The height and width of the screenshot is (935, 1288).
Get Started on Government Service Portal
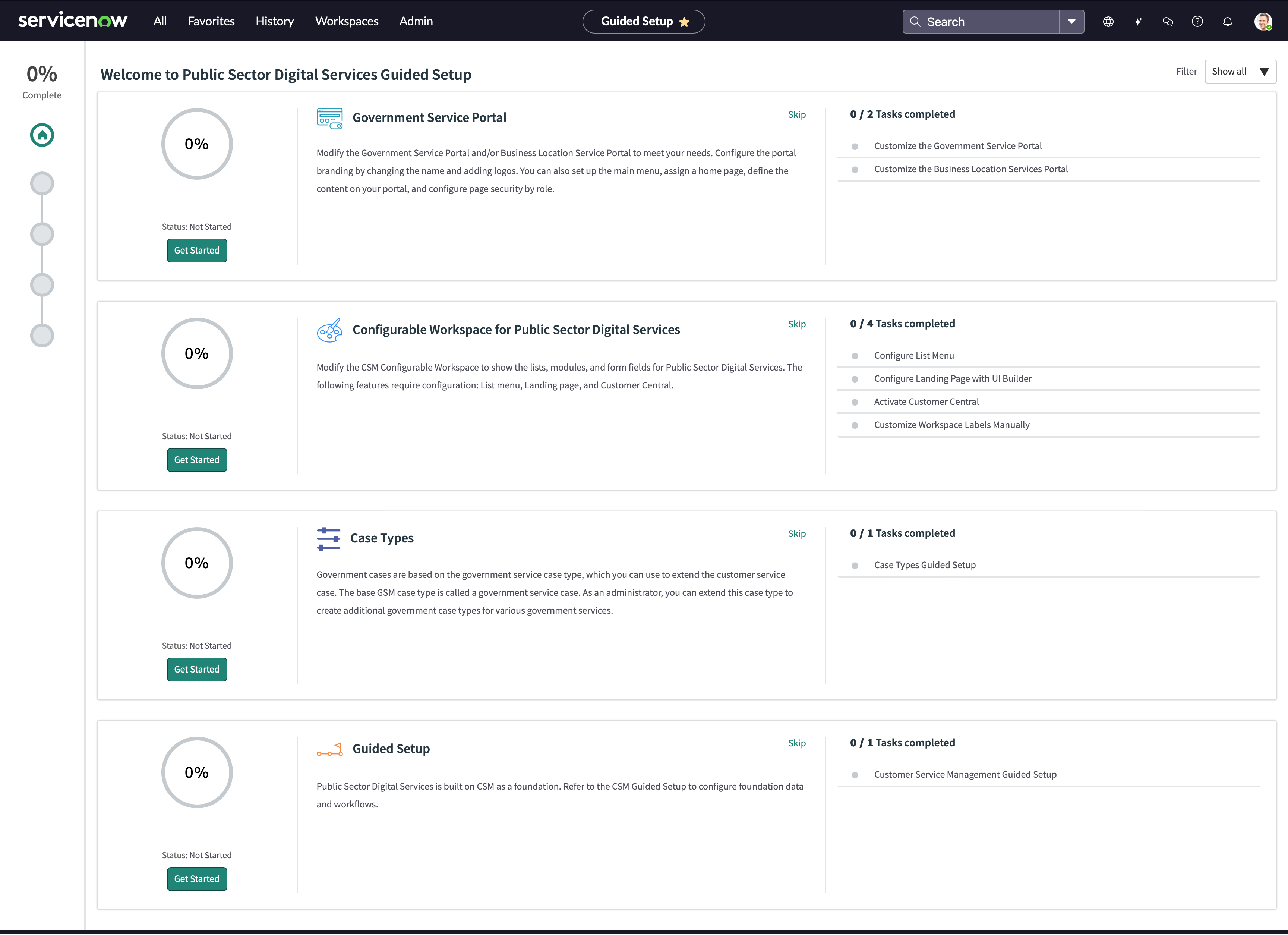click(197, 251)
